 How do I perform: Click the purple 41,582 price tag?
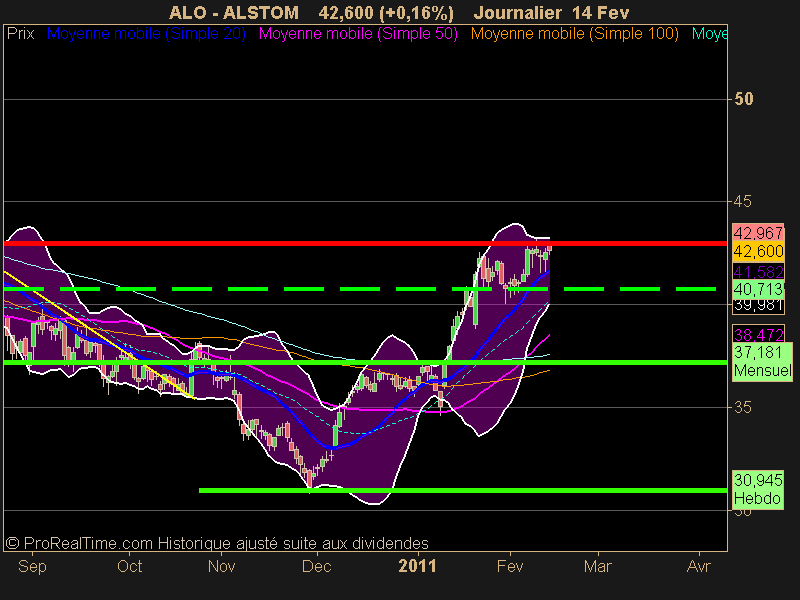[x=758, y=271]
